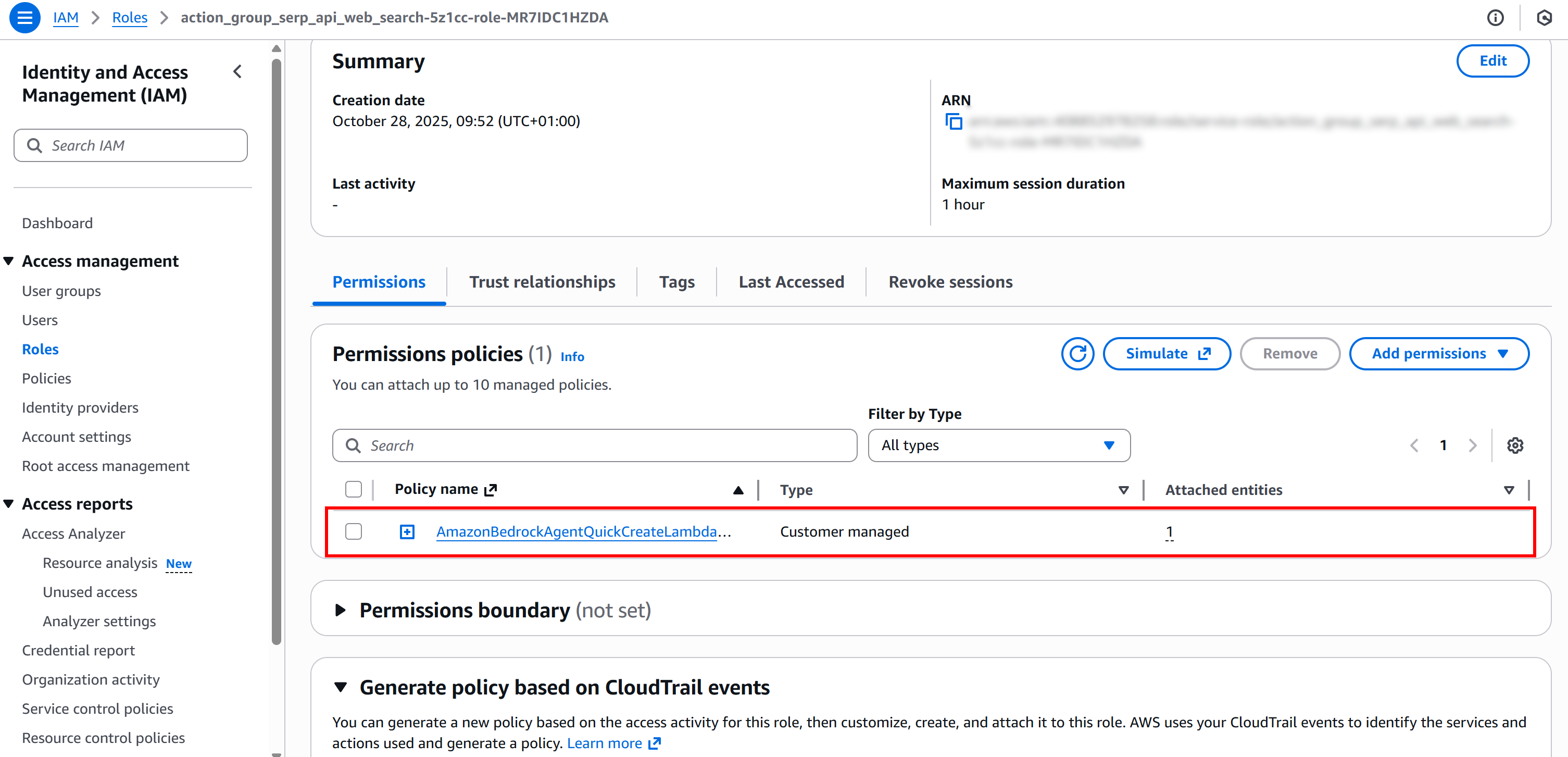Expand the policy row using the plus icon
The width and height of the screenshot is (1568, 757).
[407, 531]
